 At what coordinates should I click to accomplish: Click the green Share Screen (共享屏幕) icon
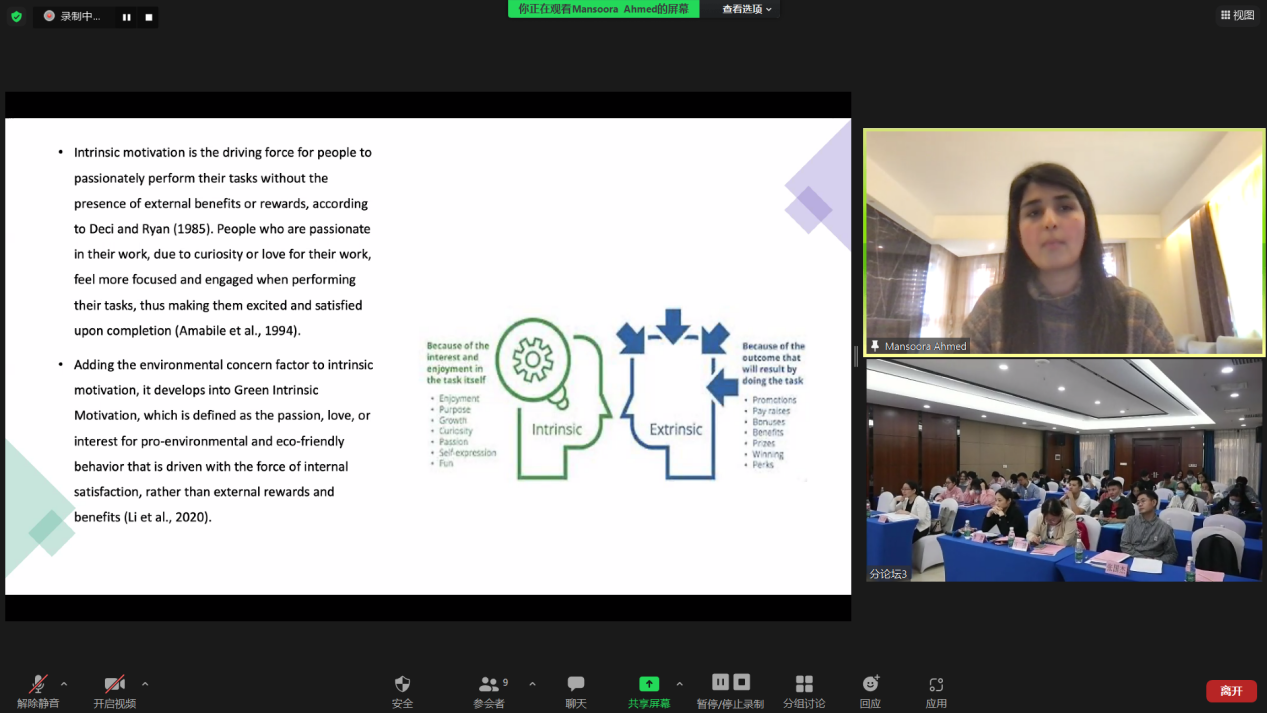(649, 684)
